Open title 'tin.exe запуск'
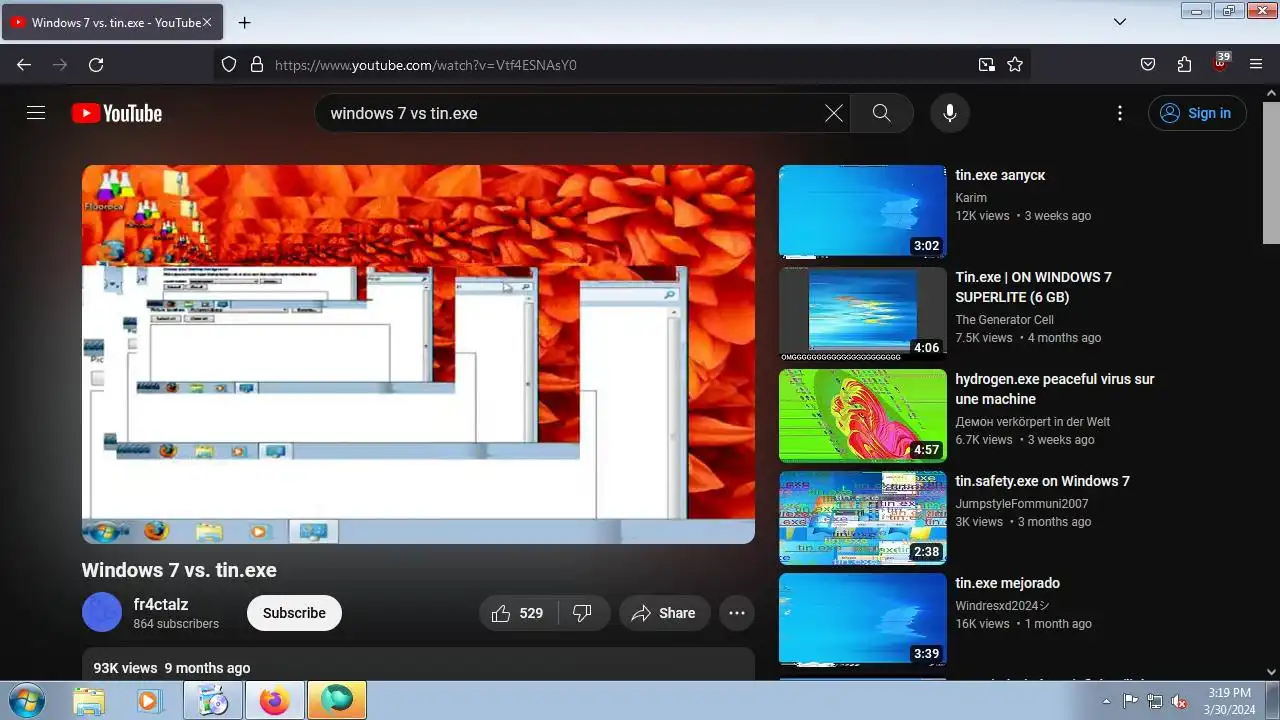The width and height of the screenshot is (1280, 720). pos(1000,175)
